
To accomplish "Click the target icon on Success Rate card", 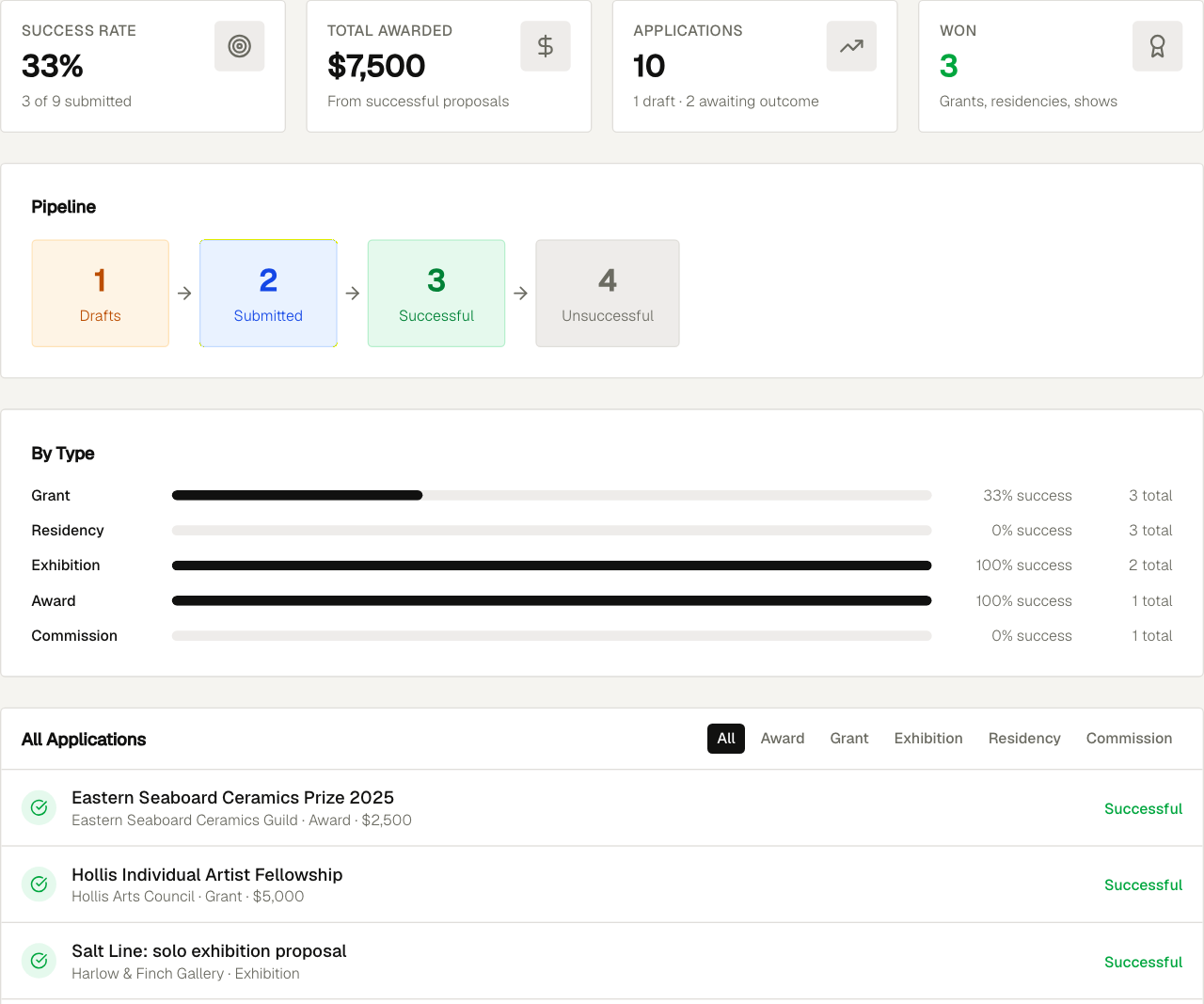I will pyautogui.click(x=240, y=46).
